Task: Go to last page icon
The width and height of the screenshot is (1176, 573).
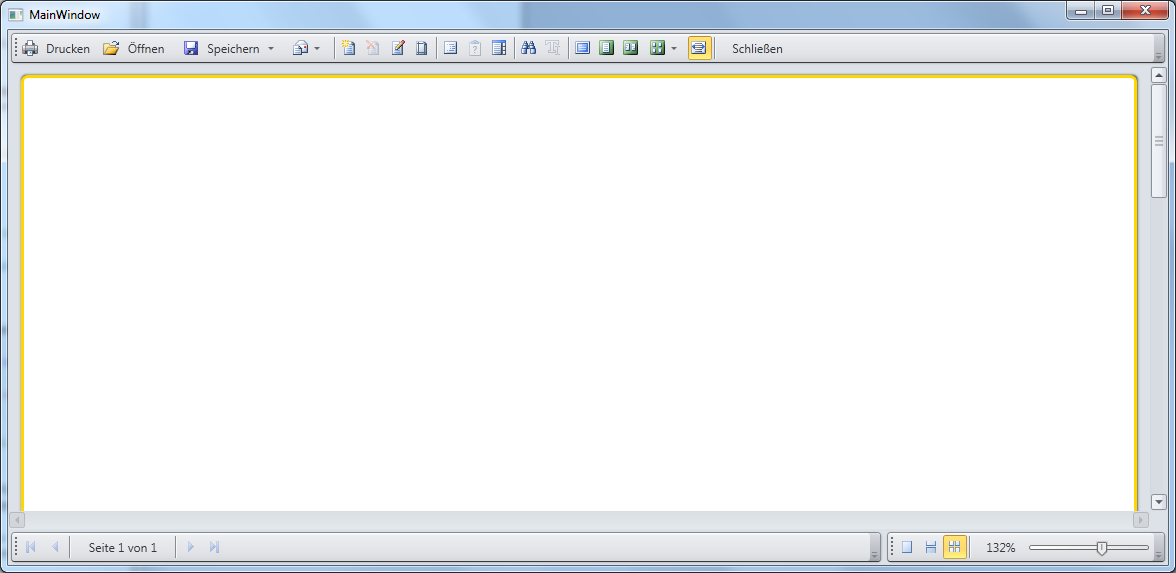Action: (214, 548)
